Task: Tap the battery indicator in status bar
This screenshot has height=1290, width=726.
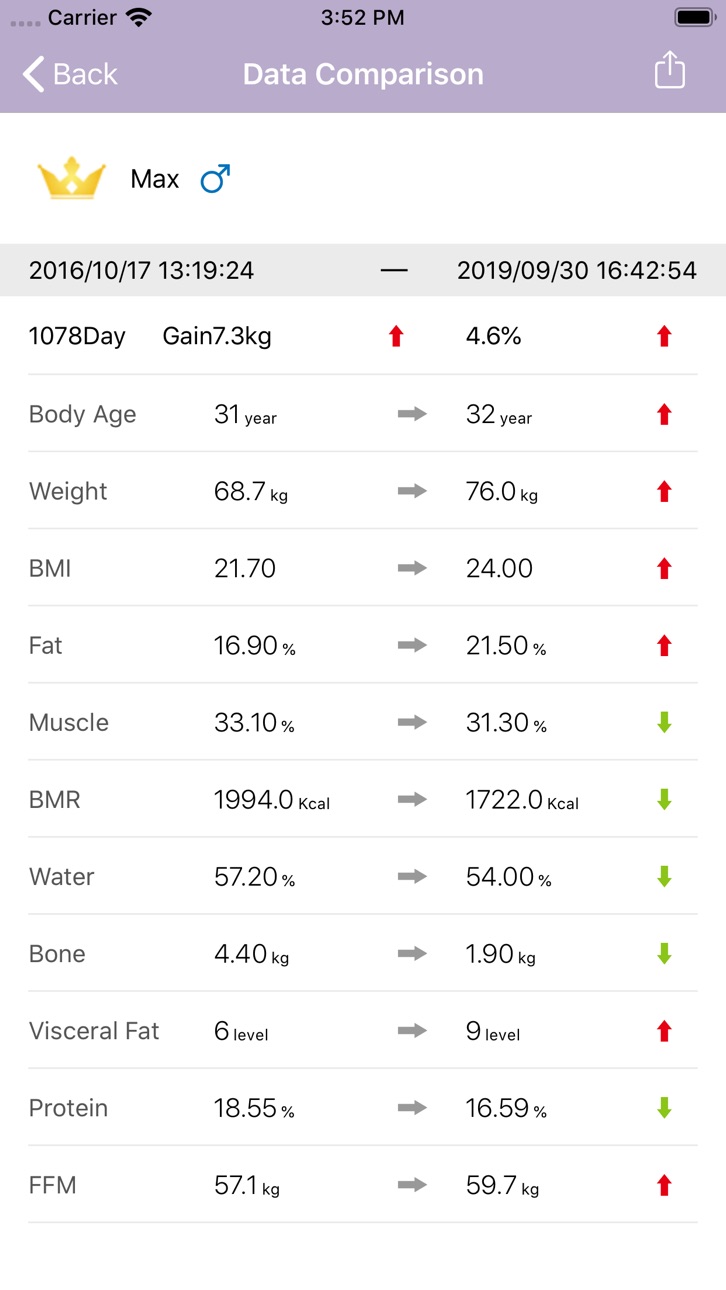Action: 695,17
